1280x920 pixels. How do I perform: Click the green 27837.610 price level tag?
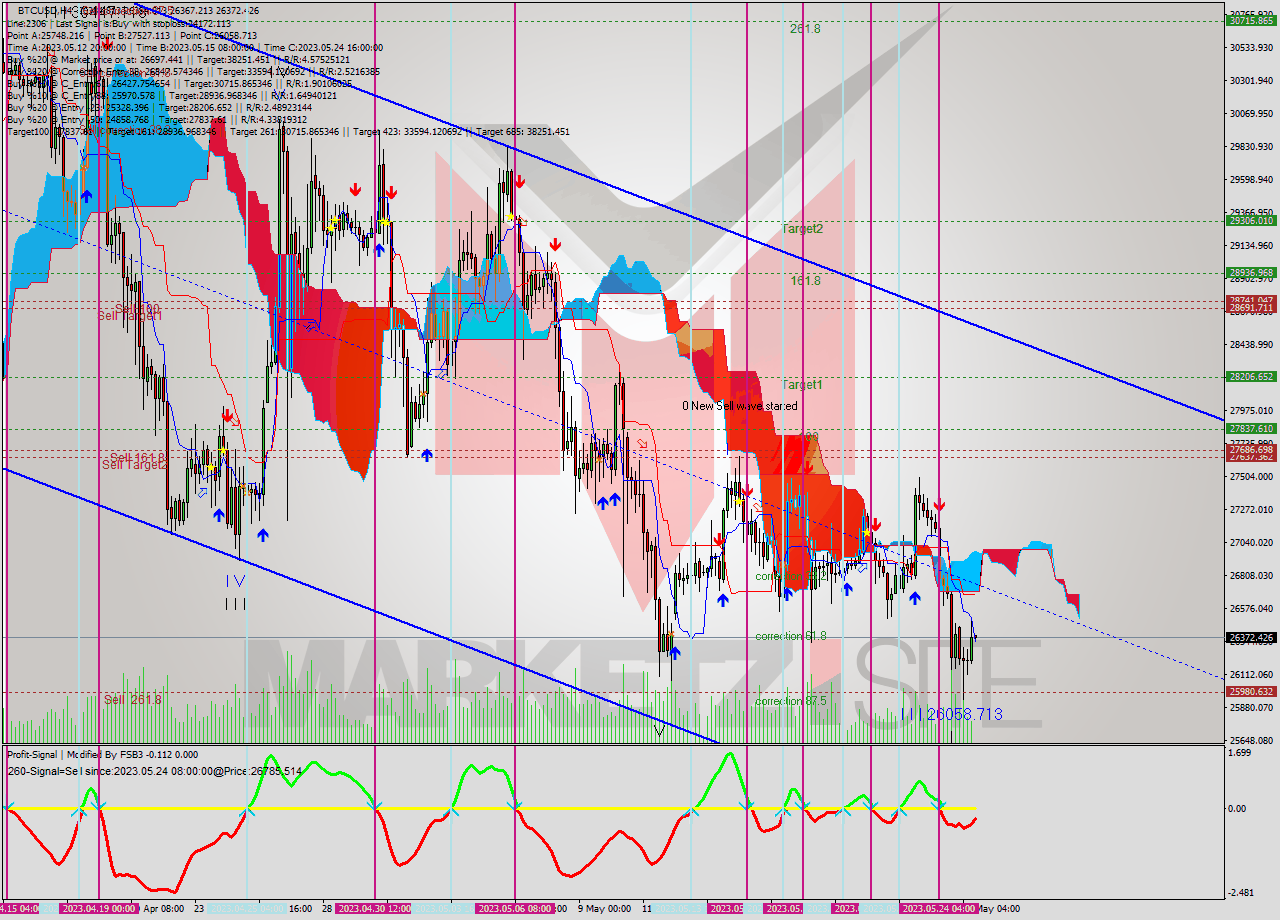[1250, 428]
